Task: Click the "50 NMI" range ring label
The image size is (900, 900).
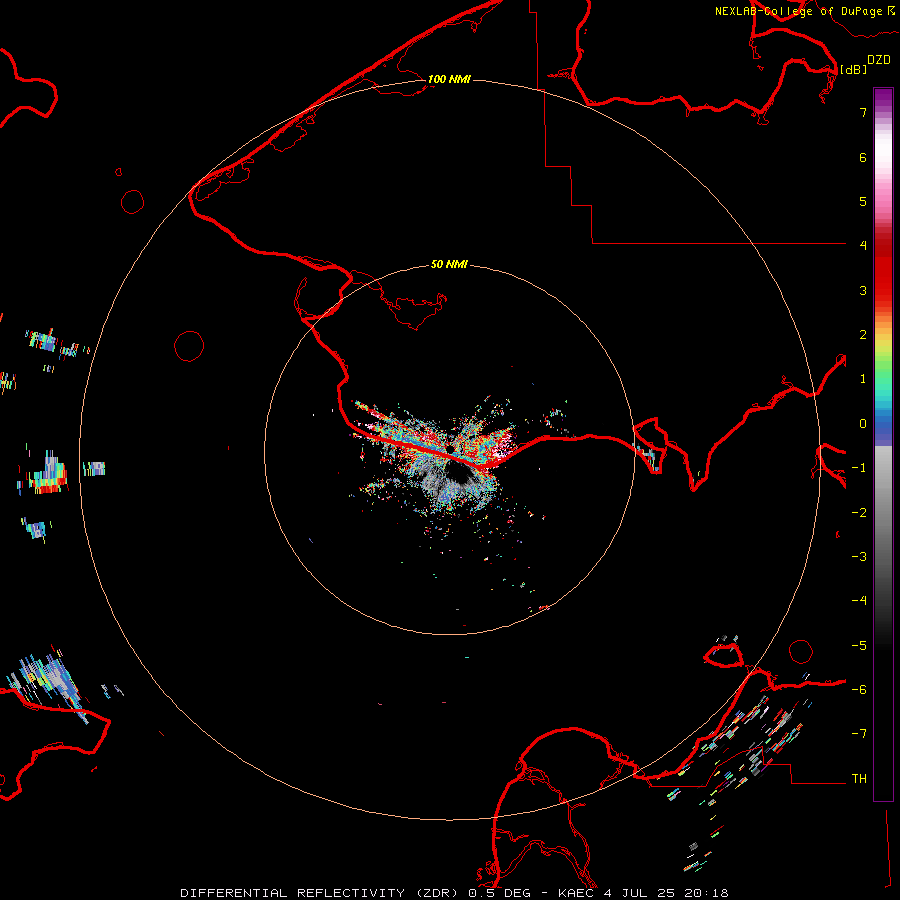Action: pos(449,264)
